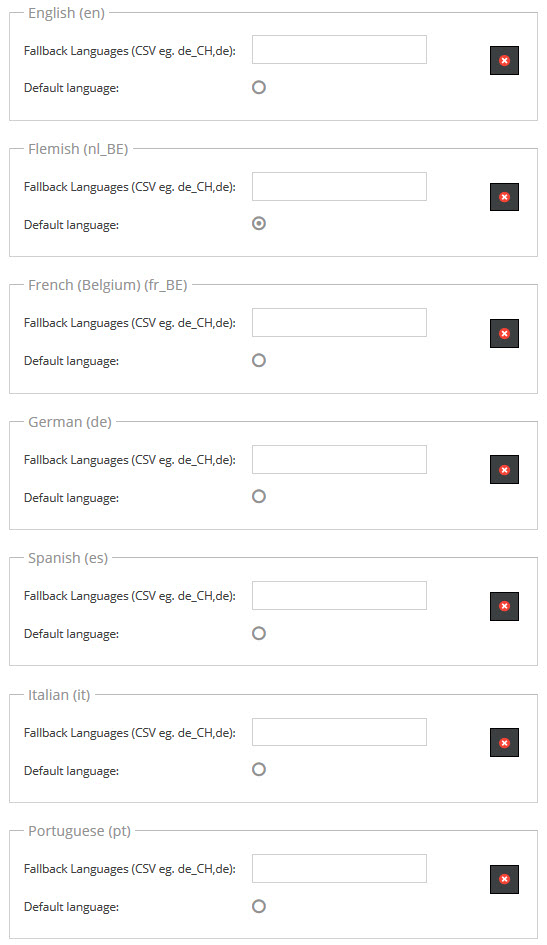Set English as the default language
This screenshot has width=547, height=945.
259,87
